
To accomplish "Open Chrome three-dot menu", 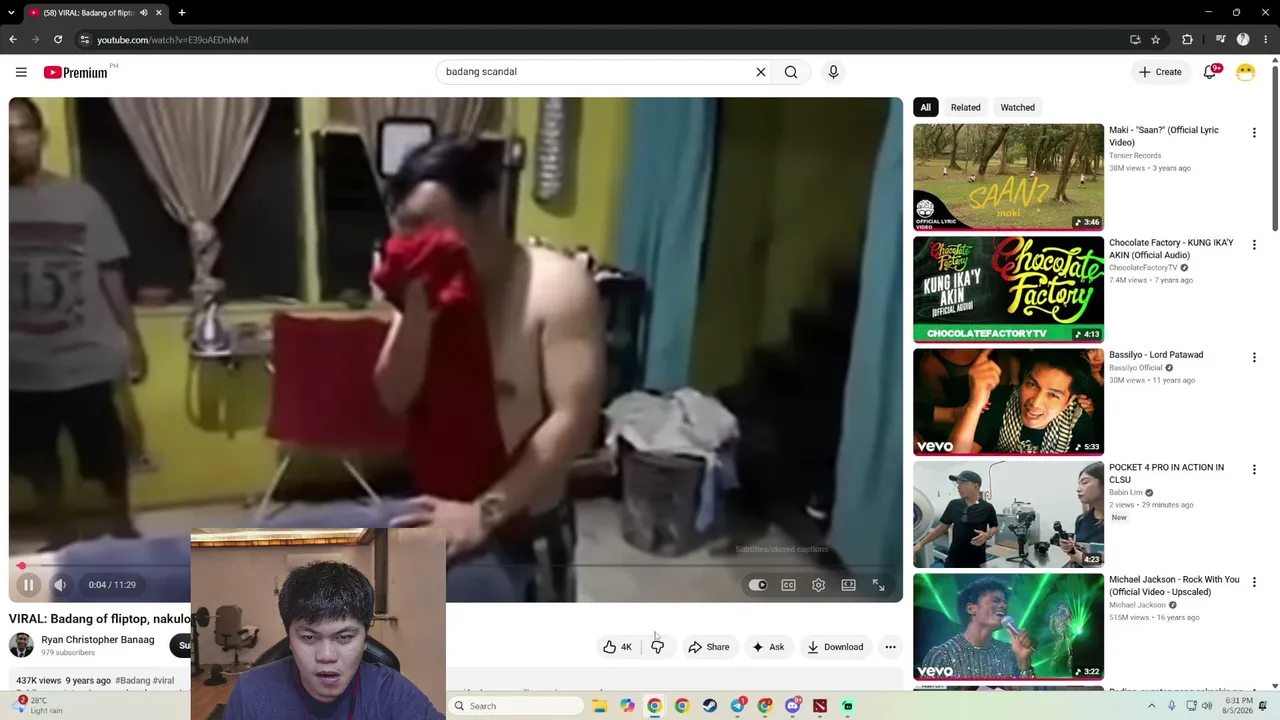I will [x=1266, y=40].
